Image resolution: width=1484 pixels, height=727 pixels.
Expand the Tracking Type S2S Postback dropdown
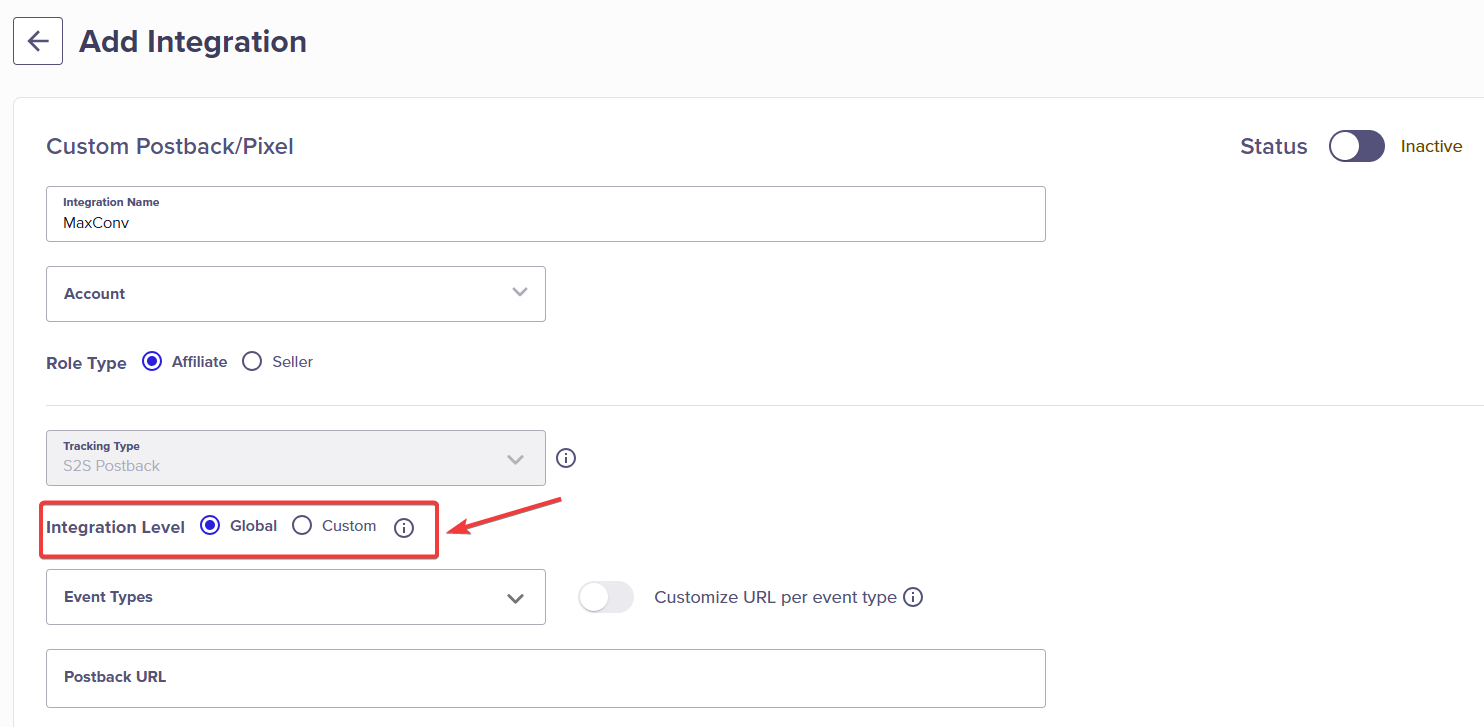296,458
